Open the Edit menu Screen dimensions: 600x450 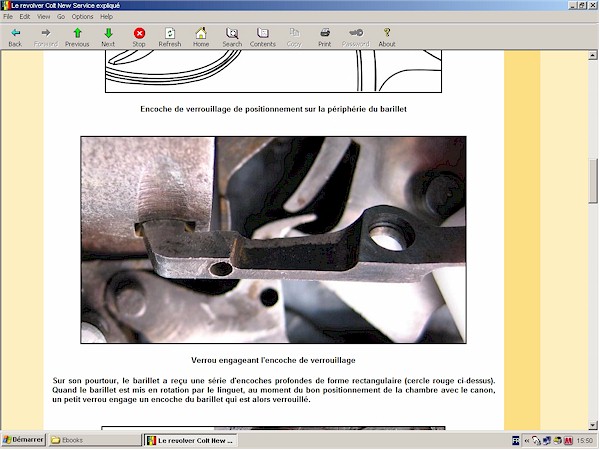[25, 17]
